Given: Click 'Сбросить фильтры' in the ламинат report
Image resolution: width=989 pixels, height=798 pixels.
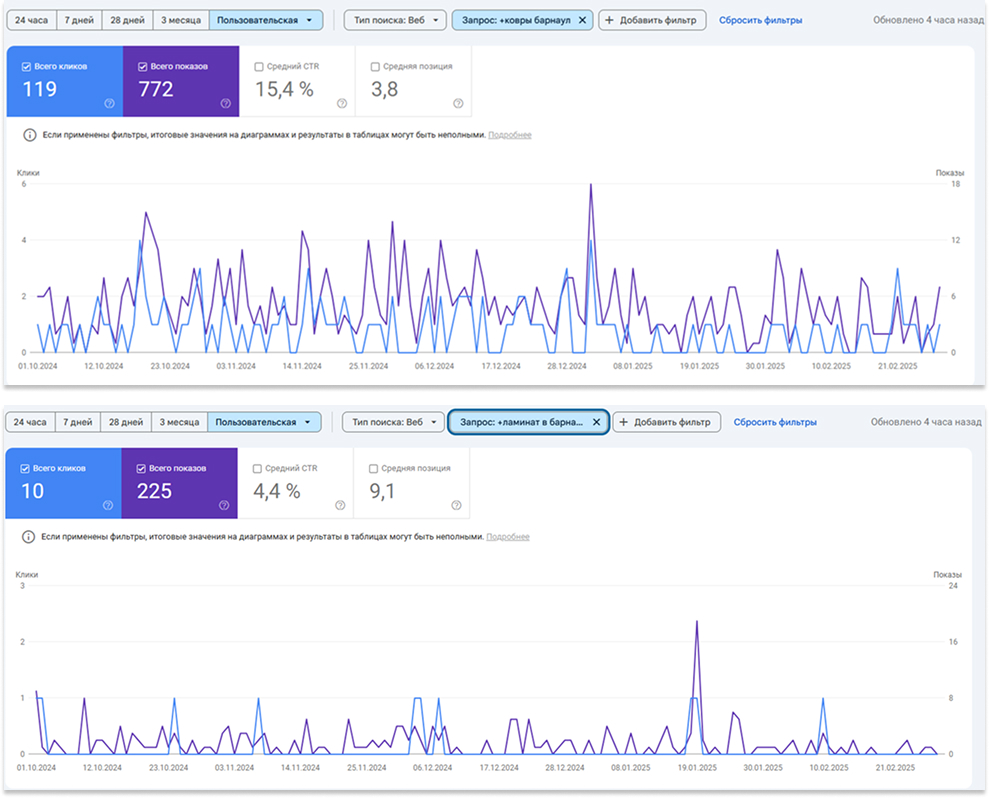Looking at the screenshot, I should (x=775, y=422).
